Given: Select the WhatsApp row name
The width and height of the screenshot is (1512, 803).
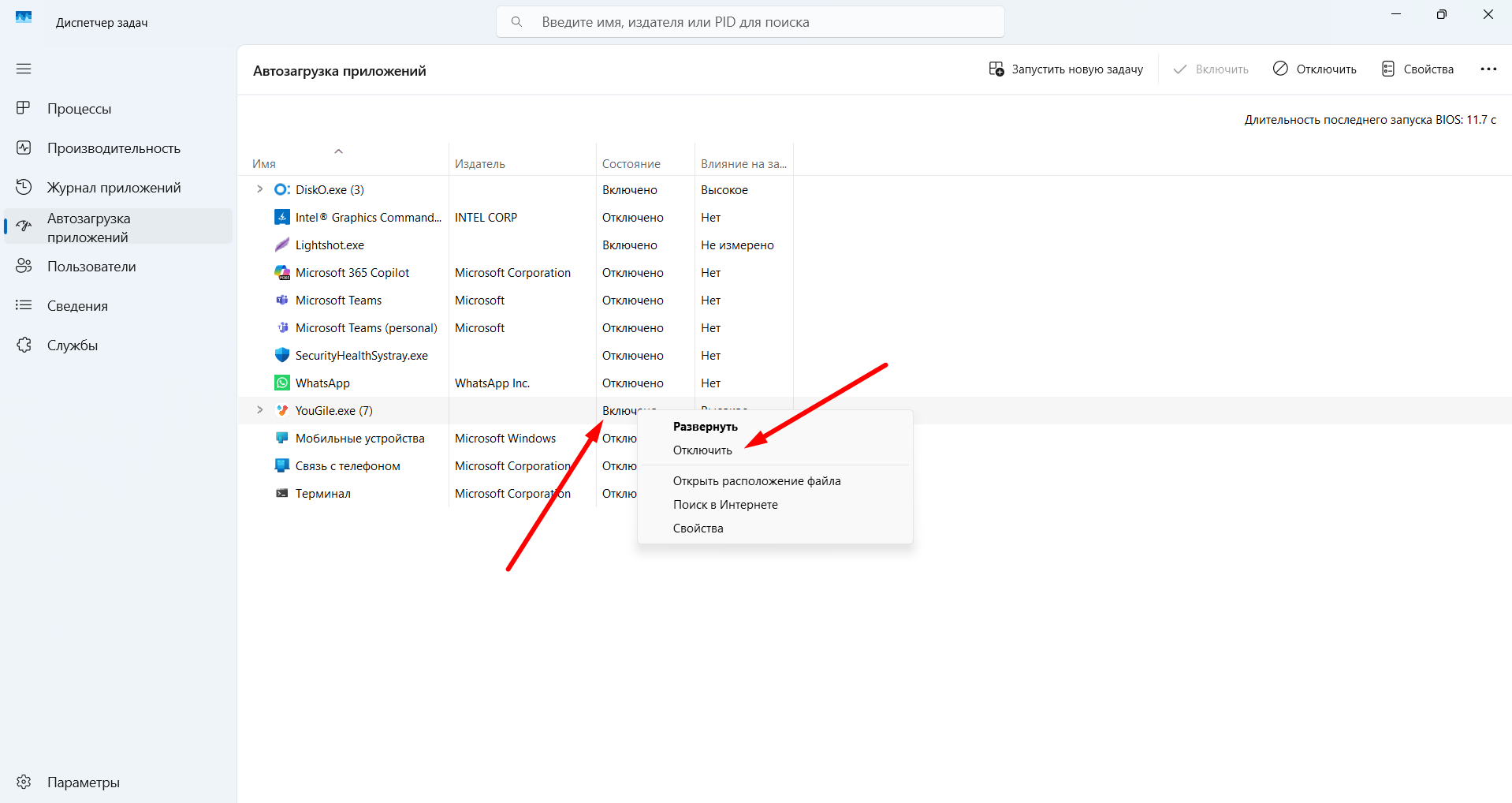Looking at the screenshot, I should [x=322, y=383].
